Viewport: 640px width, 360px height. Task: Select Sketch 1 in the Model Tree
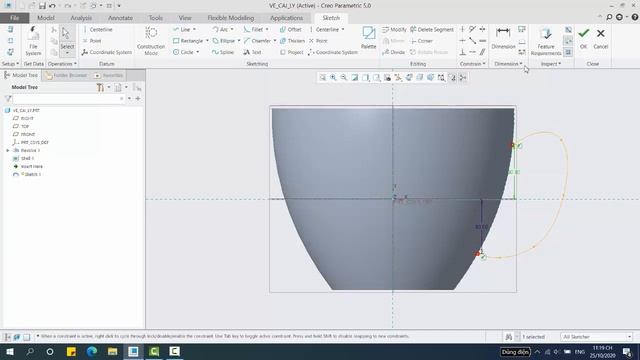click(27, 174)
